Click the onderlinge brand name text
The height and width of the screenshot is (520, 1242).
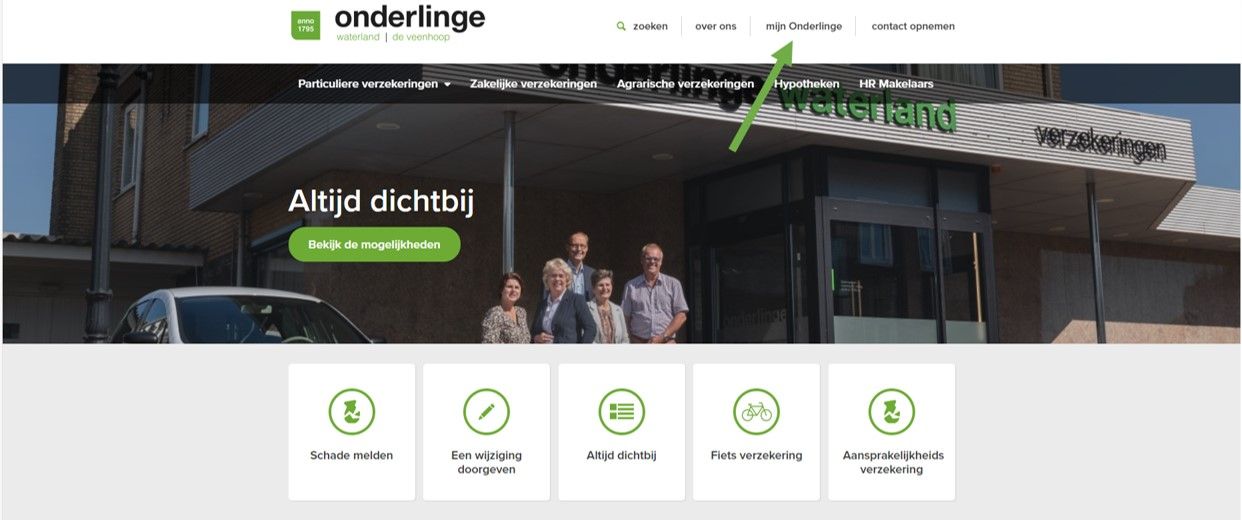(410, 17)
